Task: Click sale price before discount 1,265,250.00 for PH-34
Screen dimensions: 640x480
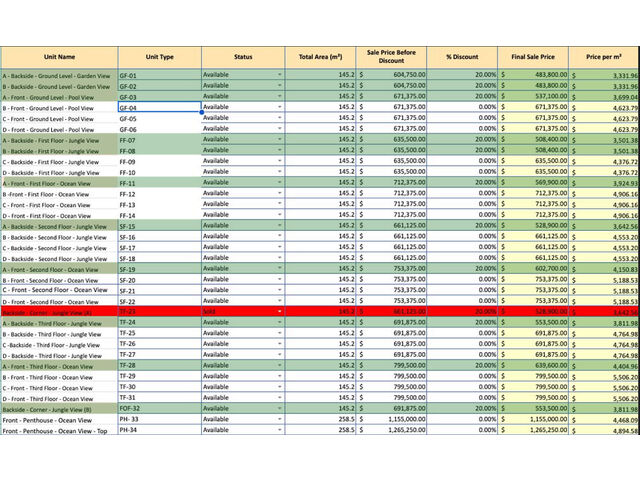Action: pyautogui.click(x=391, y=430)
